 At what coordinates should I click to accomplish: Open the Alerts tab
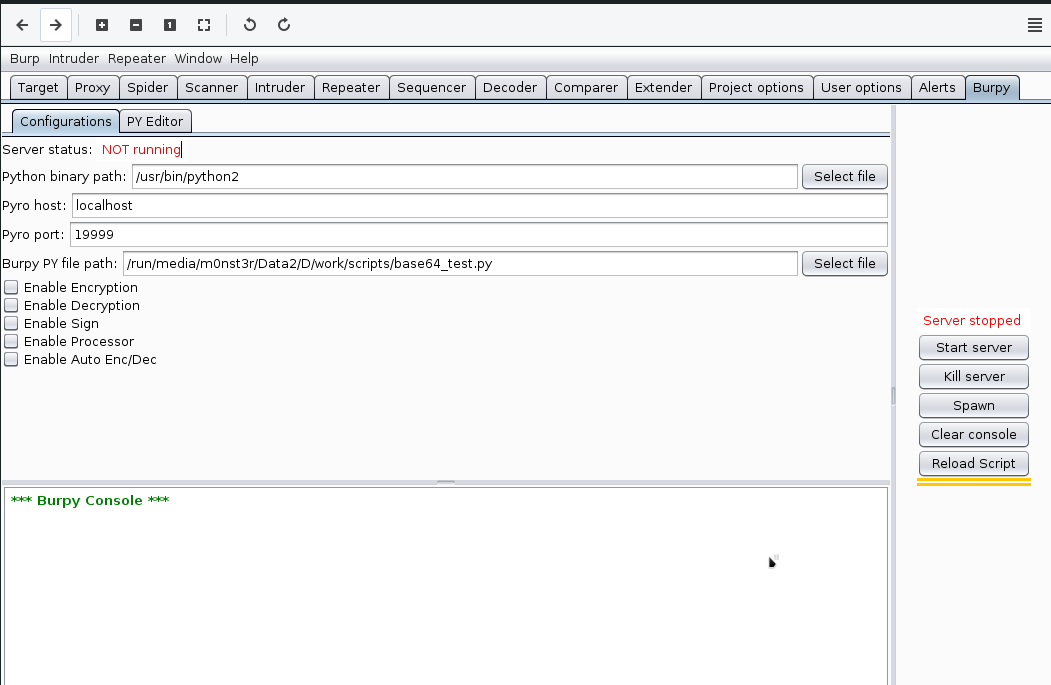point(937,88)
